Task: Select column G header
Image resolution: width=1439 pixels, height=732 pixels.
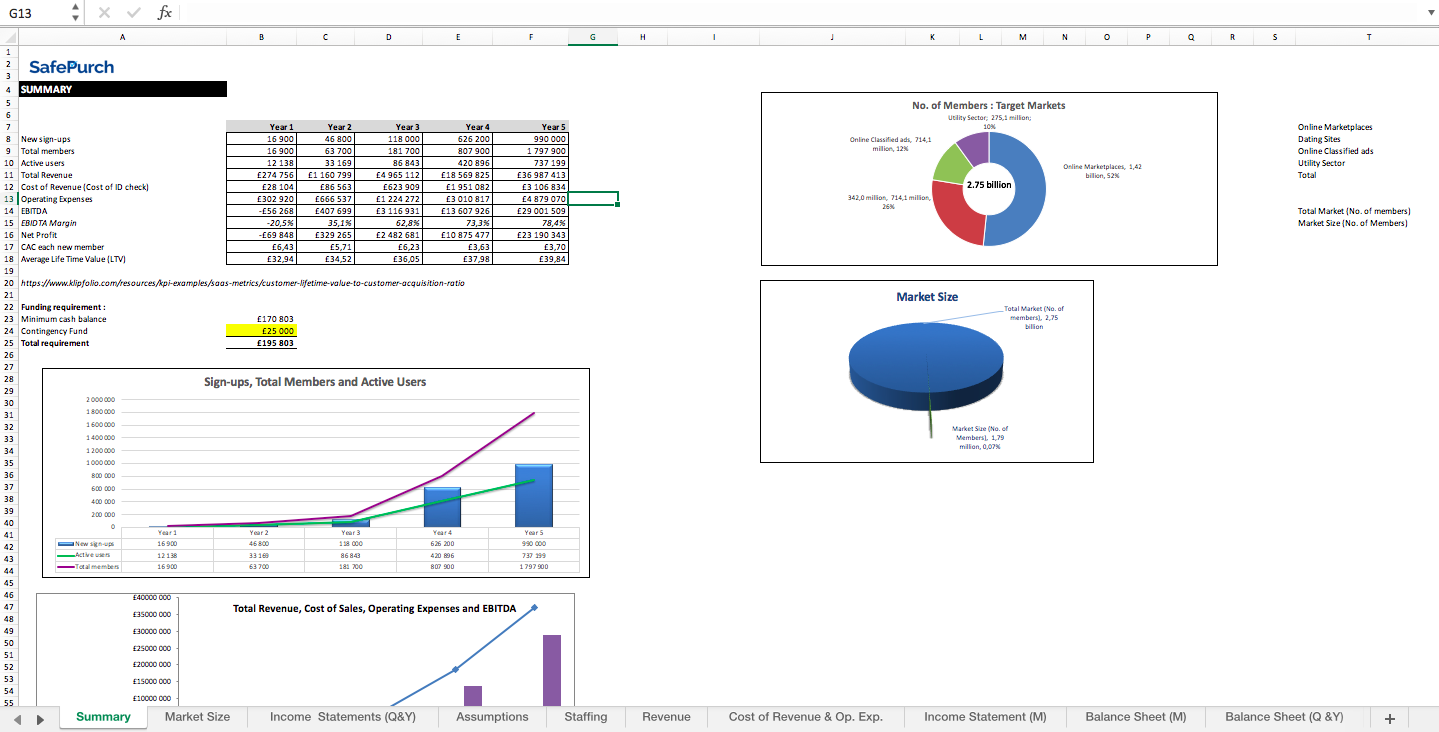Action: [593, 37]
